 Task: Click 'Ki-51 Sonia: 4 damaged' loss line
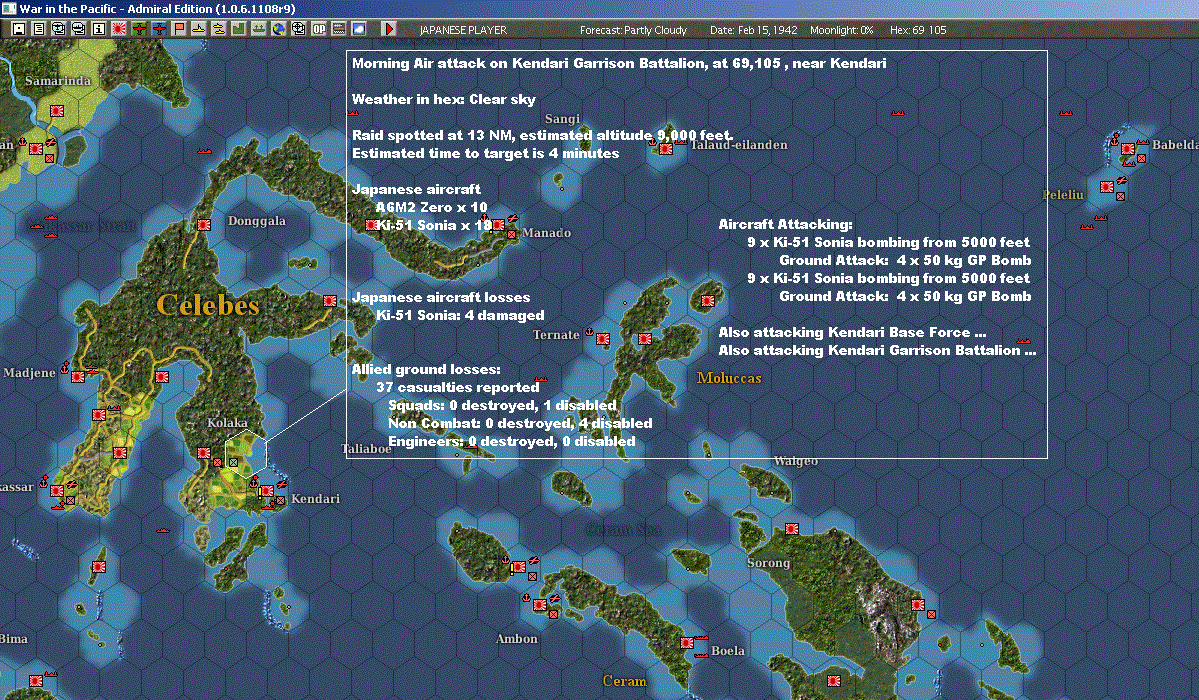tap(460, 315)
